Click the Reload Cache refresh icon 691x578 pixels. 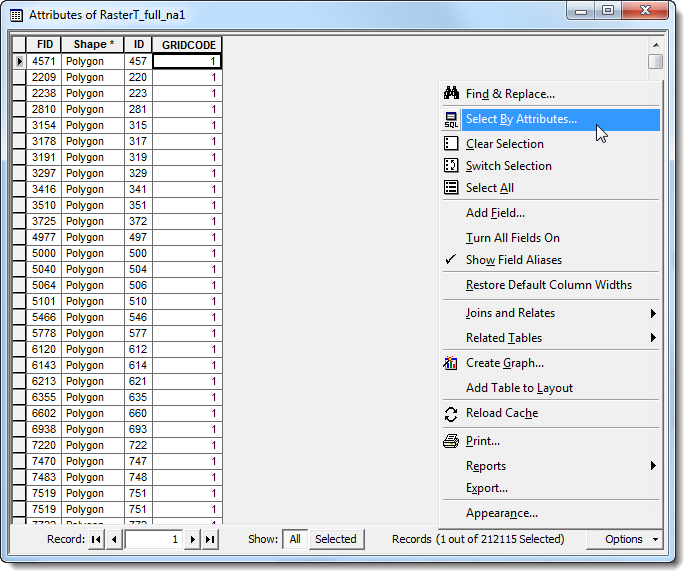pyautogui.click(x=450, y=413)
